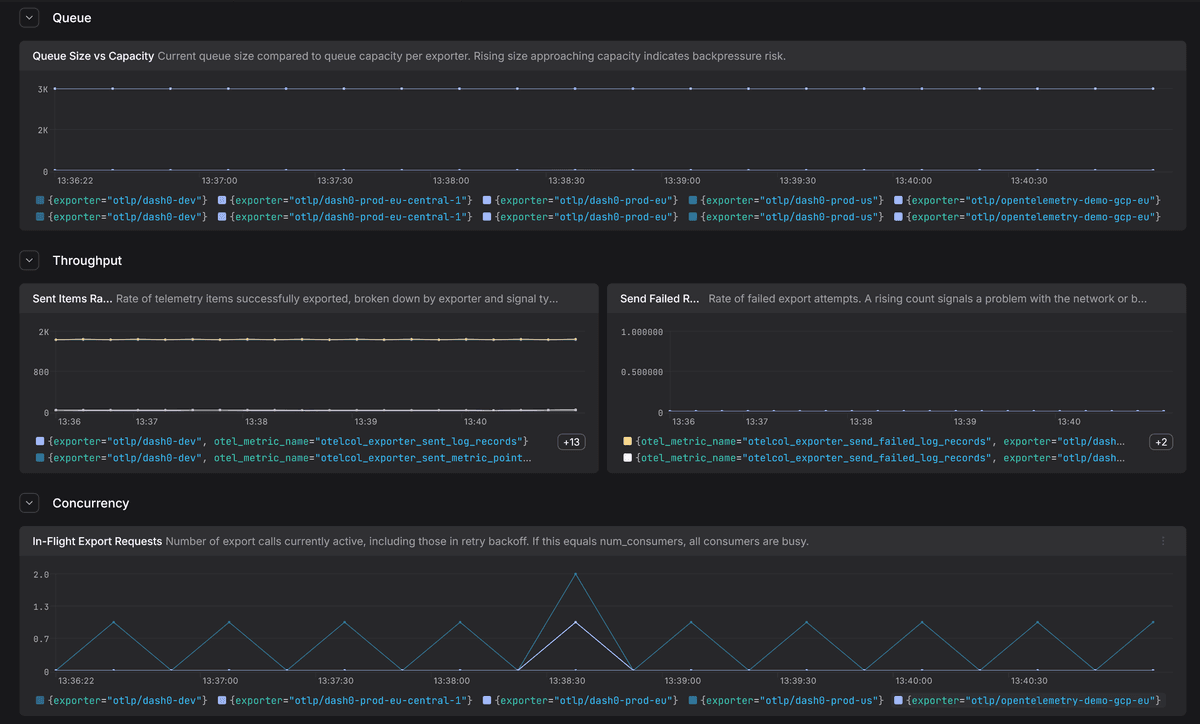Open In-Flight Export Requests panel options menu
The height and width of the screenshot is (724, 1200).
click(1163, 541)
